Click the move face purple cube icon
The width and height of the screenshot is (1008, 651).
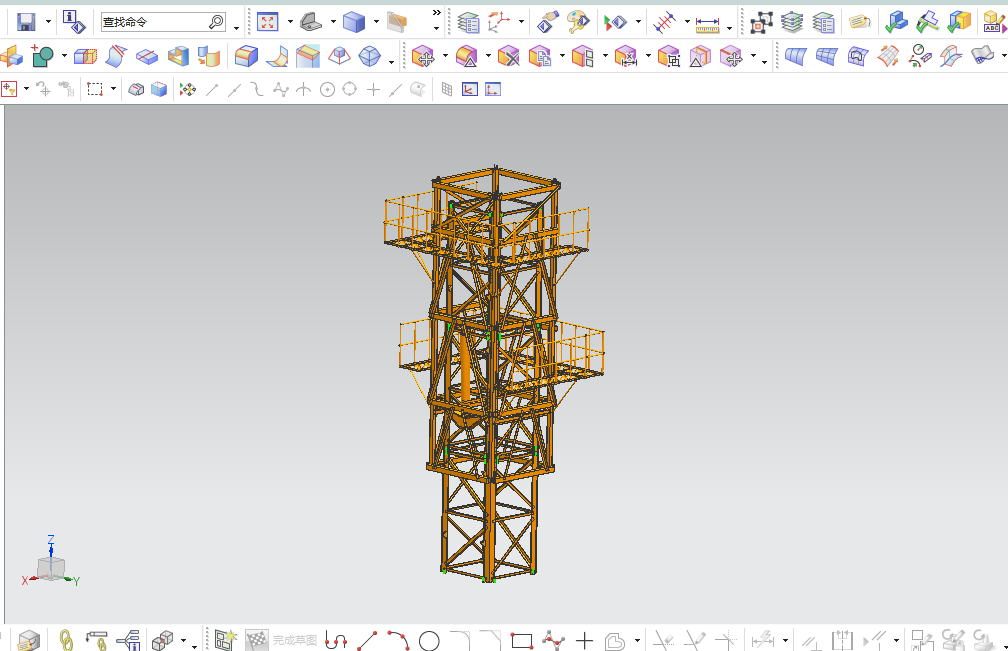coord(422,57)
